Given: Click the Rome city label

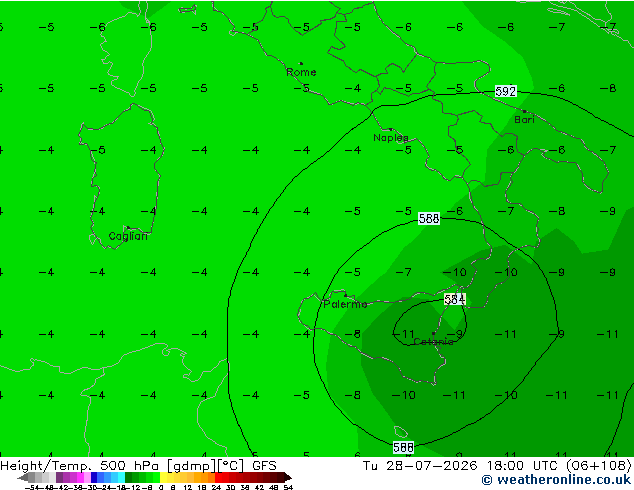Looking at the screenshot, I should click(x=301, y=72).
